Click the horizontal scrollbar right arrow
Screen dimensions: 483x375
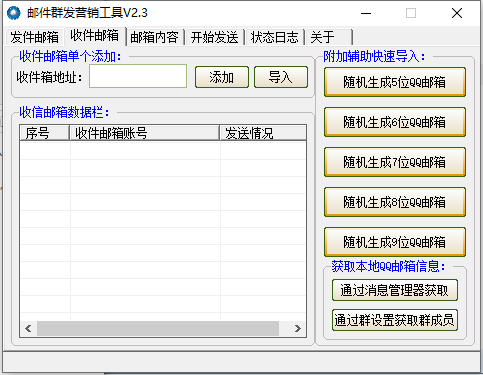298,329
